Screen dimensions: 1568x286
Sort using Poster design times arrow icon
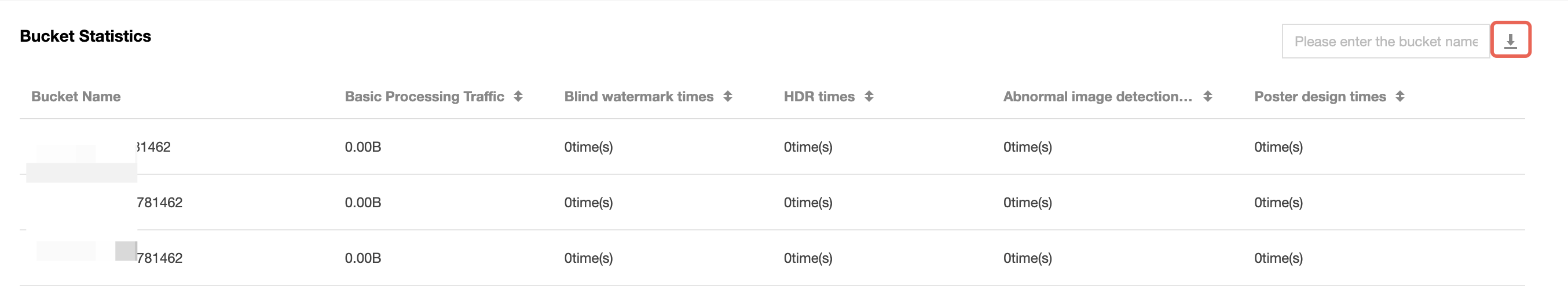[1400, 96]
